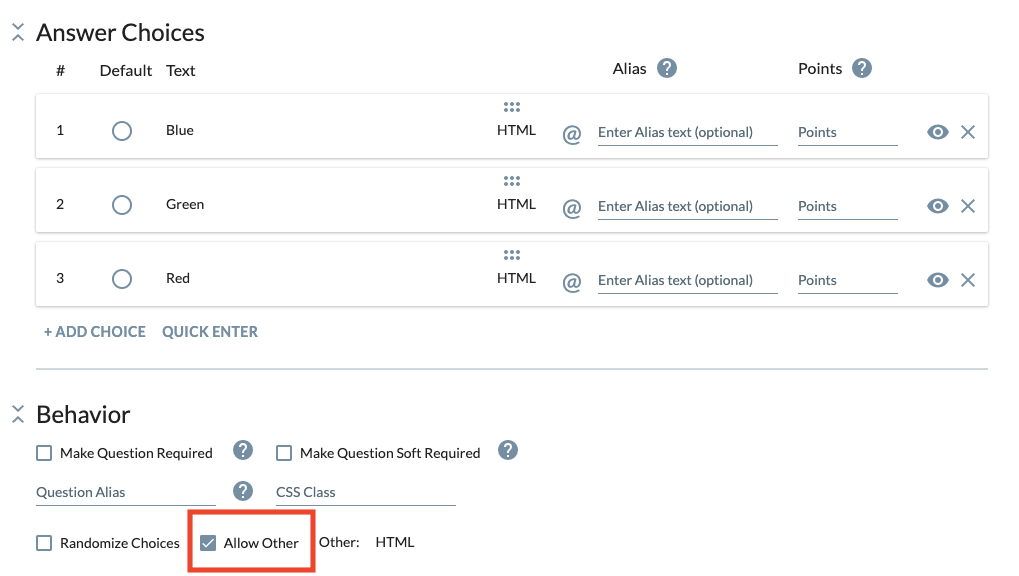
Task: Open help for Make Question Soft Required
Action: 508,451
